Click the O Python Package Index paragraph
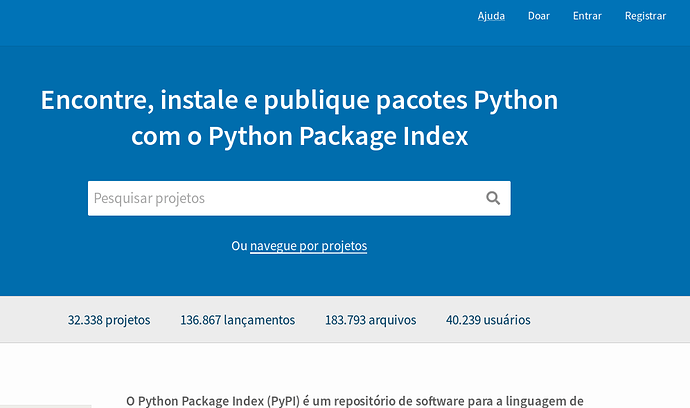 tap(355, 401)
